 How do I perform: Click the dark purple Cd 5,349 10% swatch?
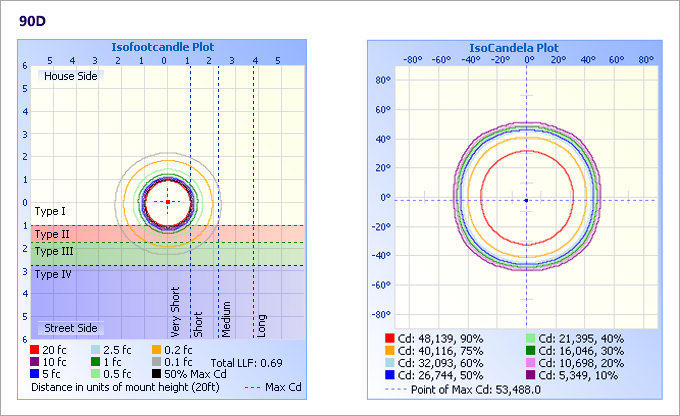[x=532, y=377]
